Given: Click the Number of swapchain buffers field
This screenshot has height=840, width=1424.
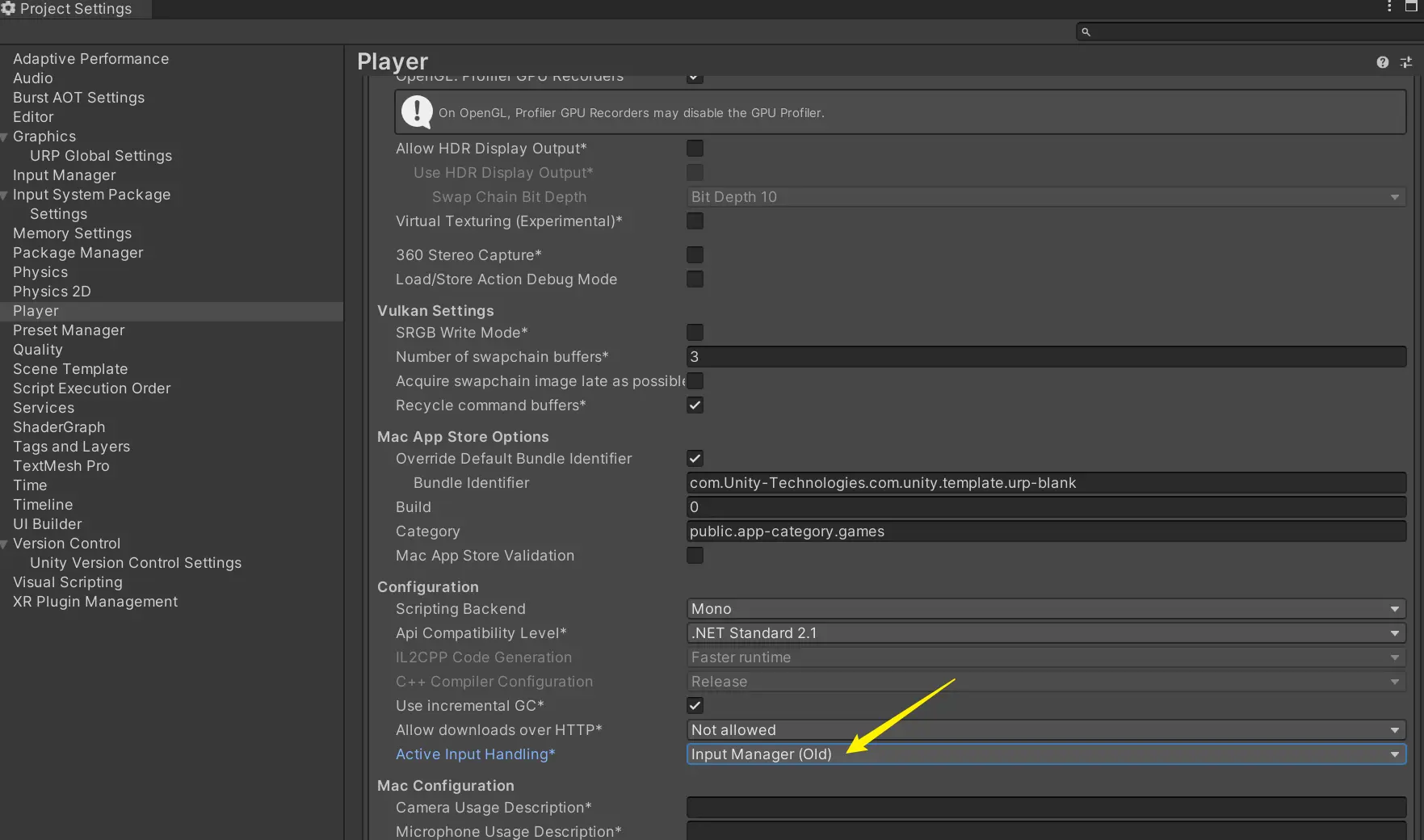Looking at the screenshot, I should pyautogui.click(x=1045, y=357).
